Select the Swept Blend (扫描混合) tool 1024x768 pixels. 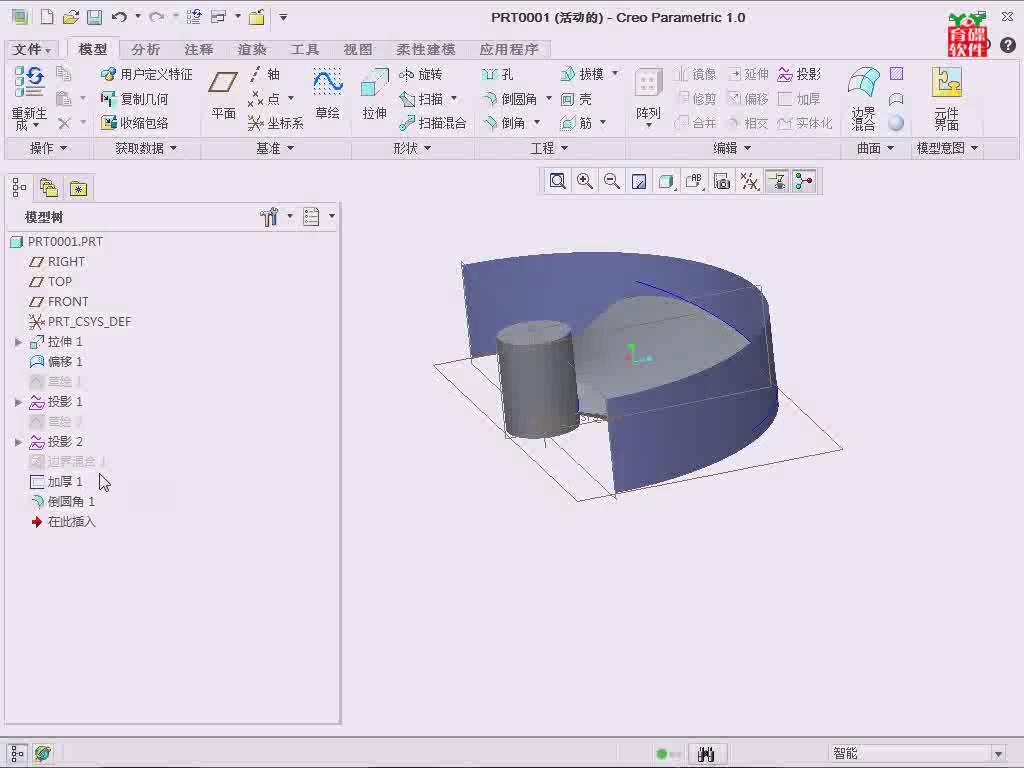tap(433, 123)
